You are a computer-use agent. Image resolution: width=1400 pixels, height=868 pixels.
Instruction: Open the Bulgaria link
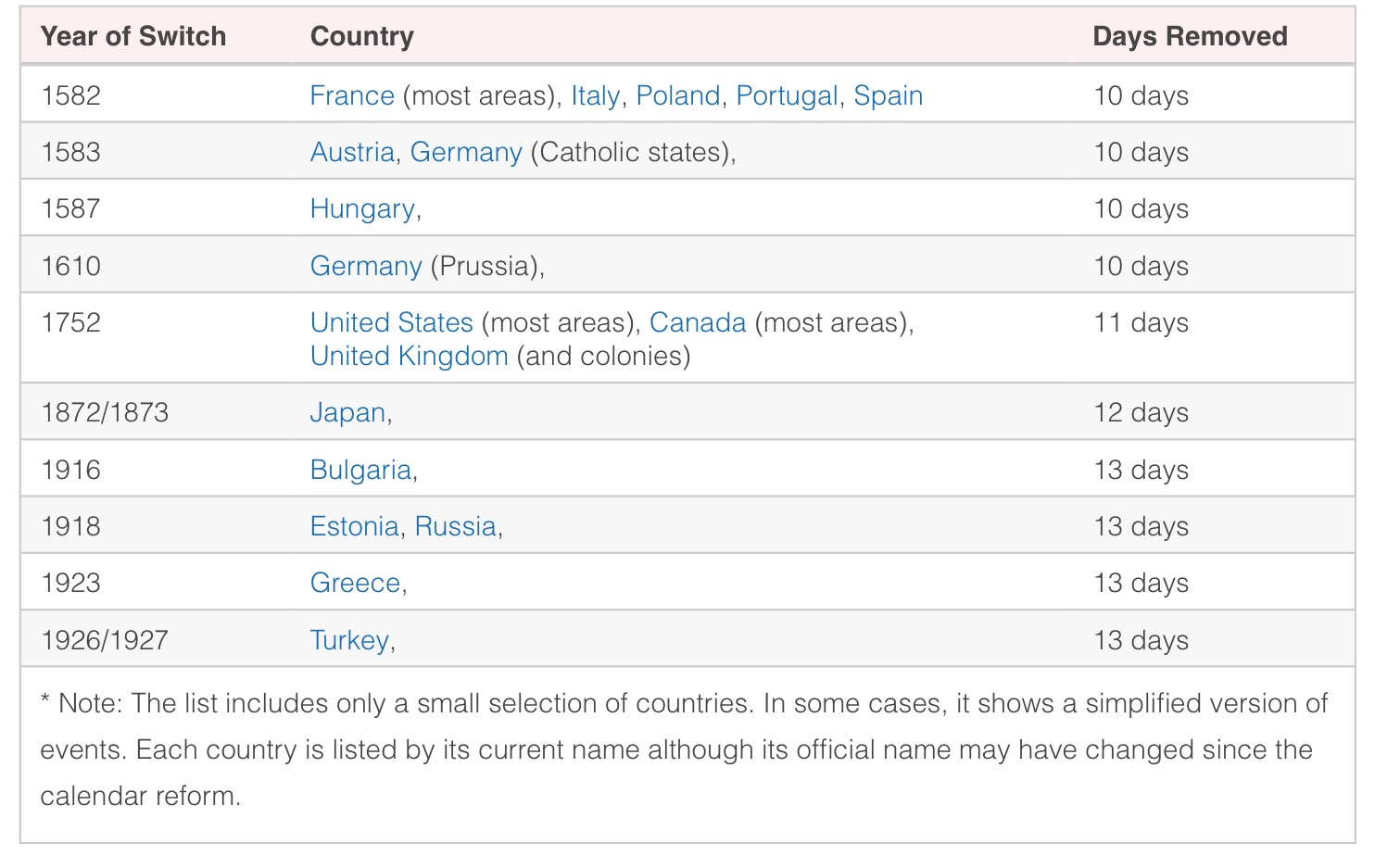(360, 470)
